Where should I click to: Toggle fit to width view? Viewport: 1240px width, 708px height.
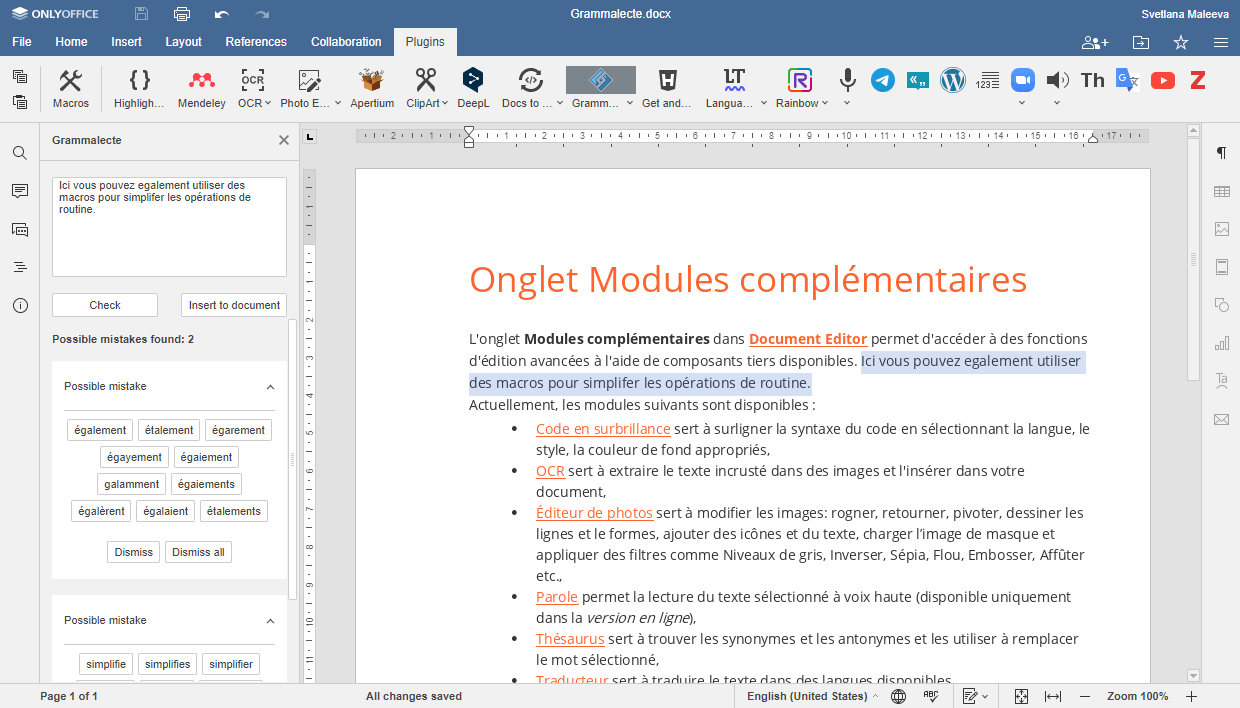point(1053,696)
